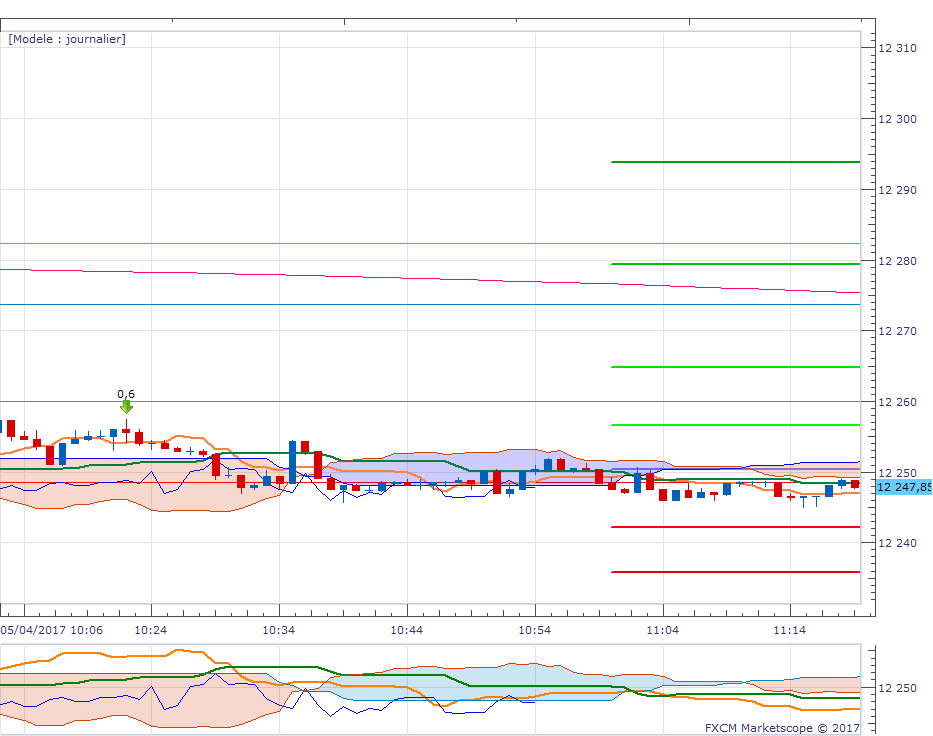Select the gray horizontal line at 12 260
The height and width of the screenshot is (736, 933).
430,402
